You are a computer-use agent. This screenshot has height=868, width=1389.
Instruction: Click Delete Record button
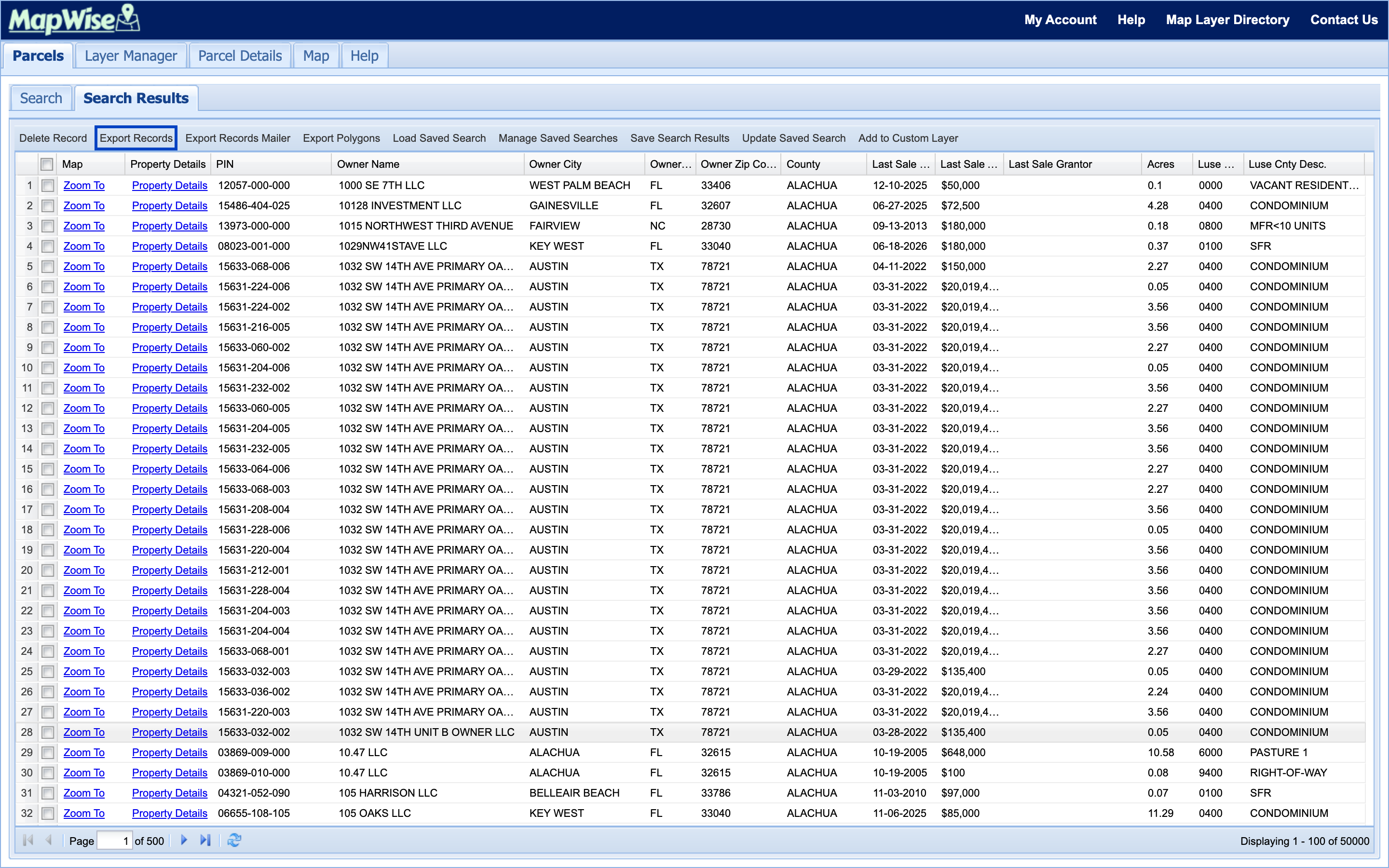pos(53,138)
